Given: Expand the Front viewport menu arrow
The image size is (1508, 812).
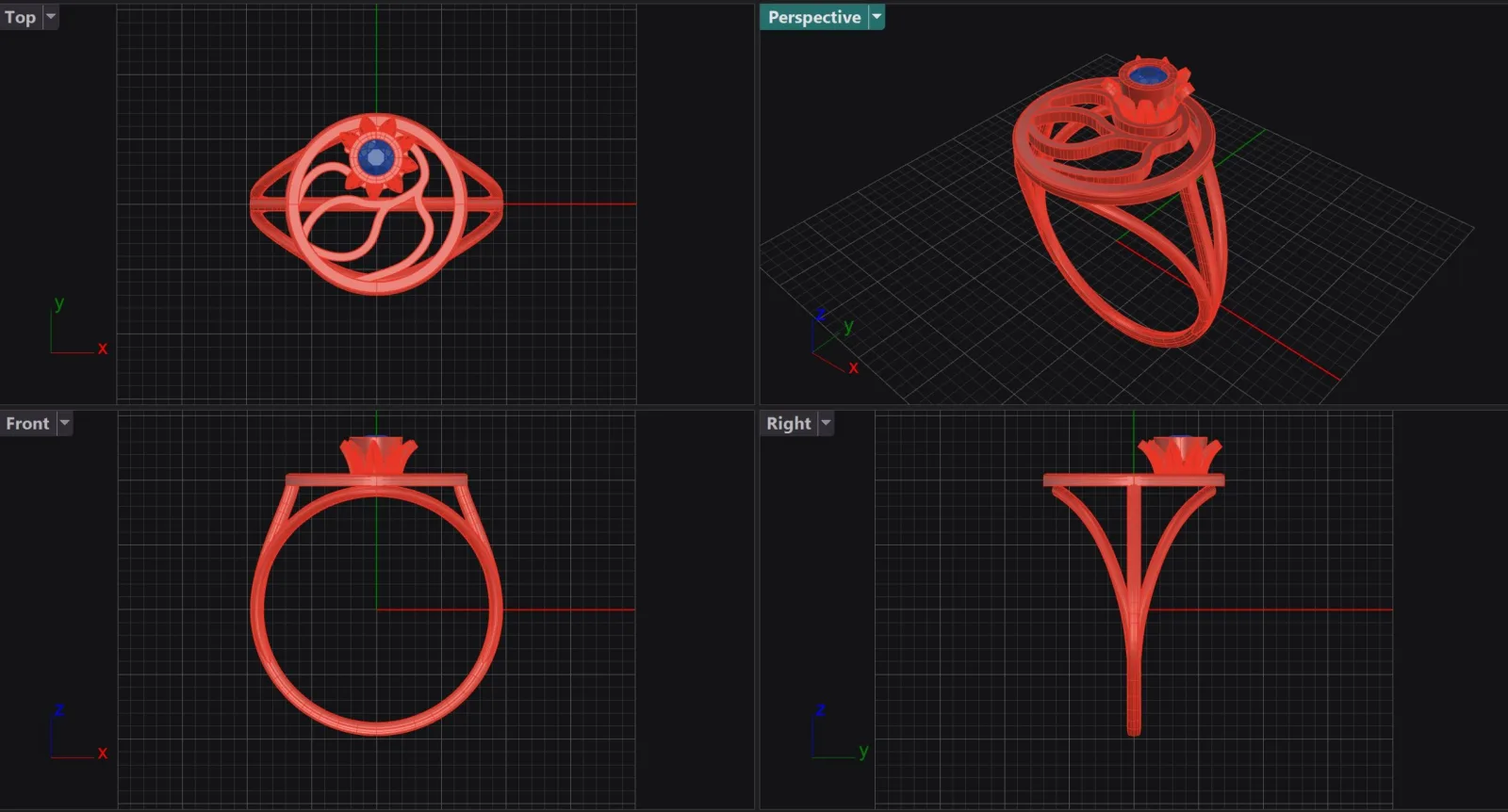Looking at the screenshot, I should coord(65,424).
